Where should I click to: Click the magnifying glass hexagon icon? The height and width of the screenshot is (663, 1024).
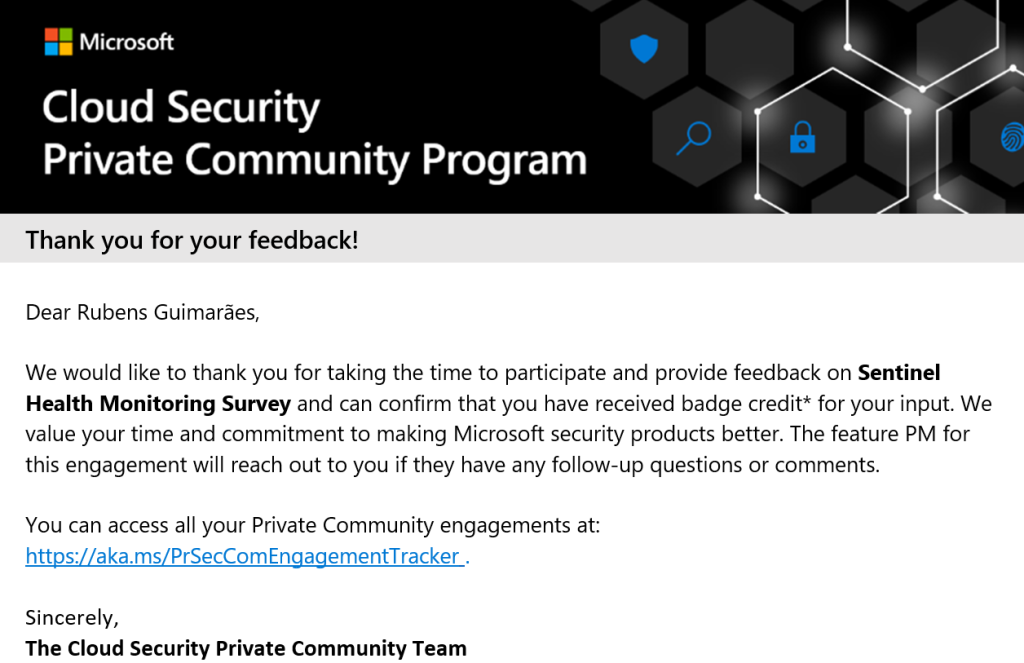[x=692, y=138]
